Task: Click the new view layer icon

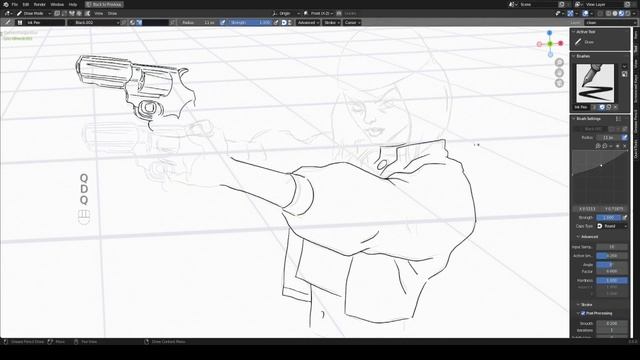Action: click(628, 4)
